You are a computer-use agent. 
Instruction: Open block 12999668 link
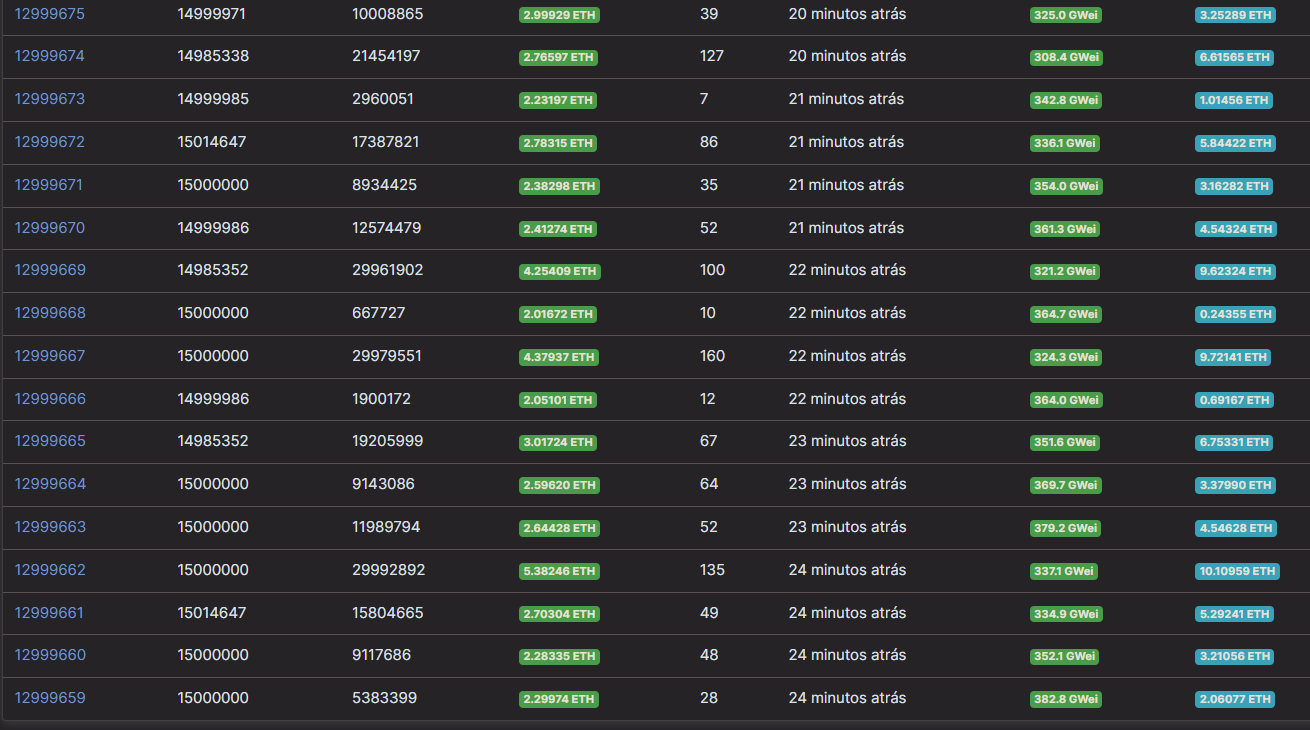50,313
